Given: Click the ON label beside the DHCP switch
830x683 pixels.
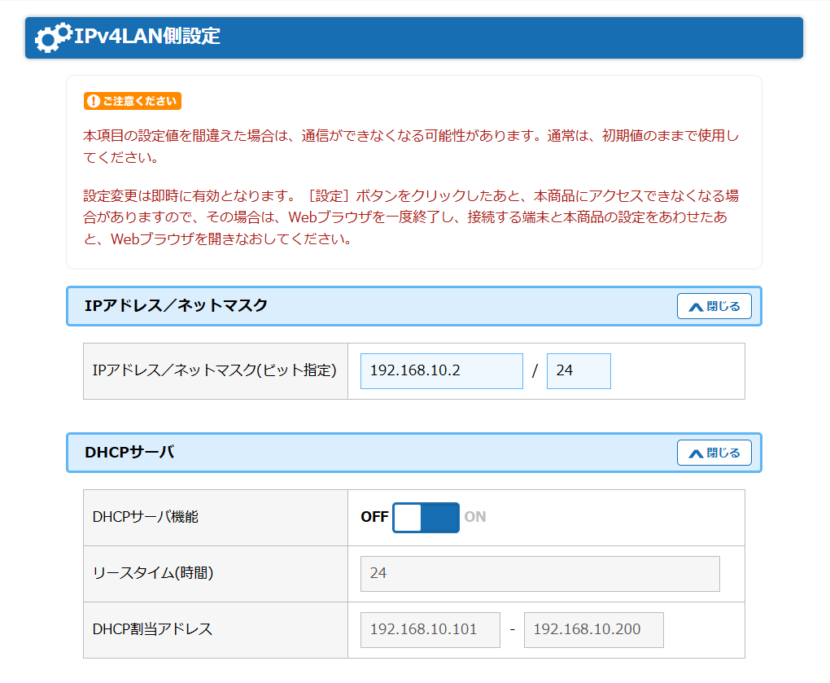Looking at the screenshot, I should 475,517.
